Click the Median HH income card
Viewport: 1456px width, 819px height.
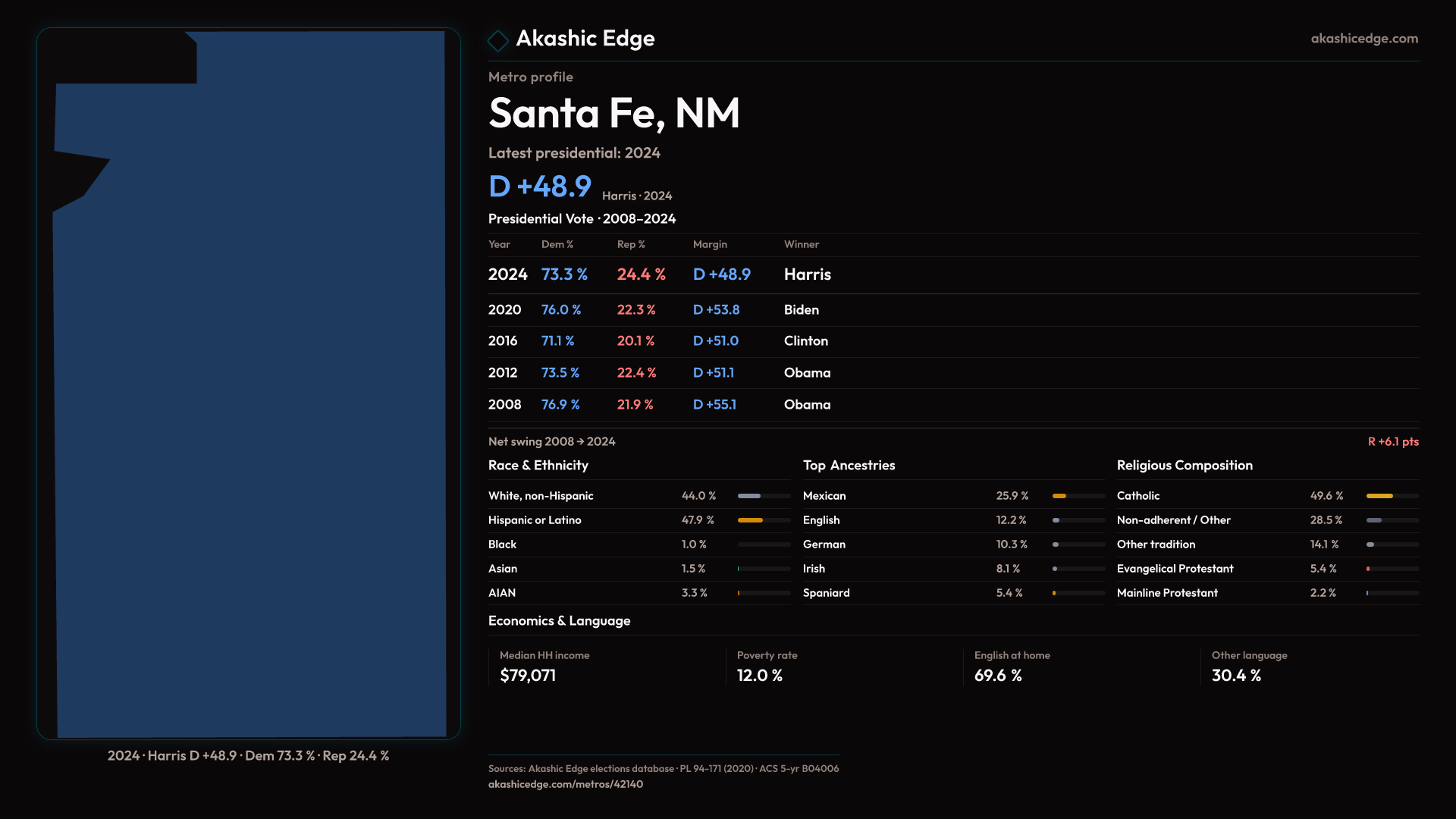point(544,666)
